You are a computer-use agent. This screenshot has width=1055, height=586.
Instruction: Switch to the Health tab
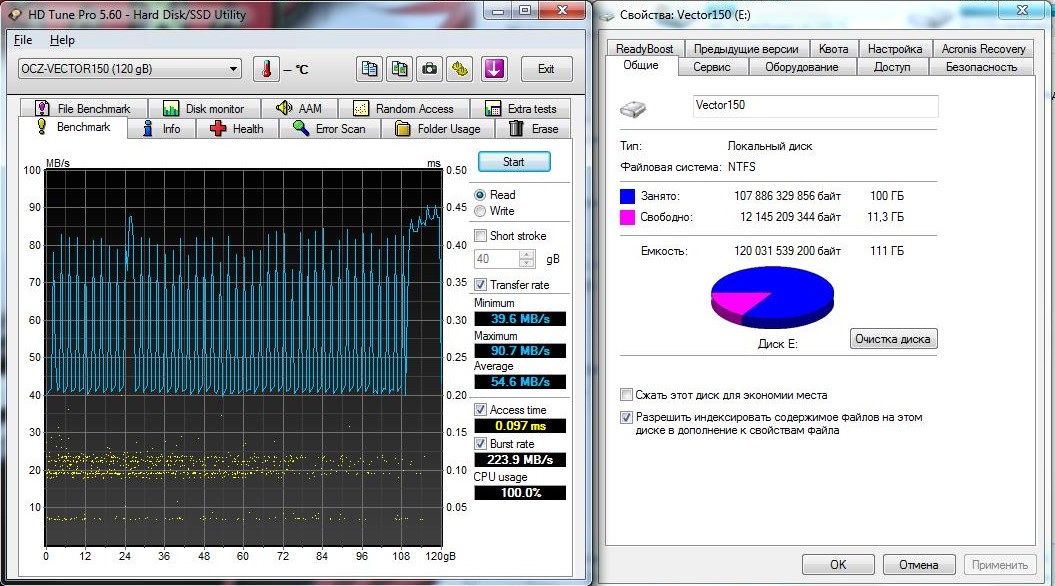pyautogui.click(x=237, y=129)
